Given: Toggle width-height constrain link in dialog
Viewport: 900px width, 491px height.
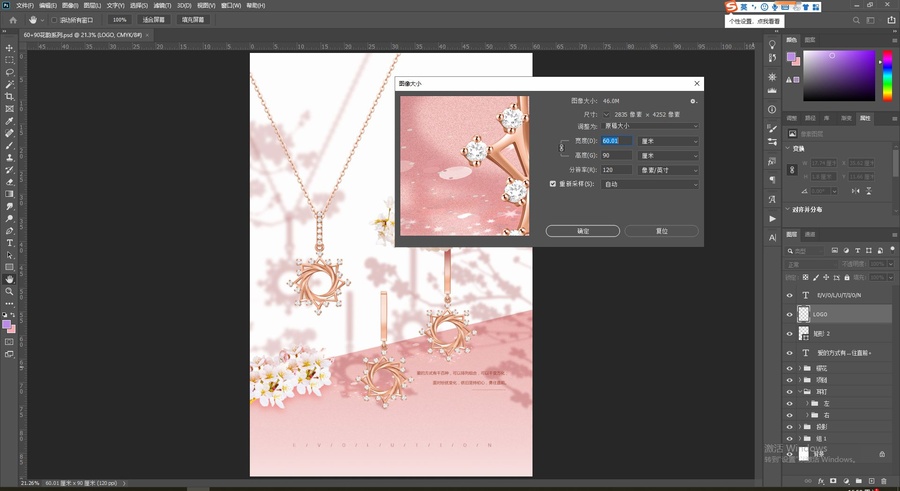Looking at the screenshot, I should (561, 148).
